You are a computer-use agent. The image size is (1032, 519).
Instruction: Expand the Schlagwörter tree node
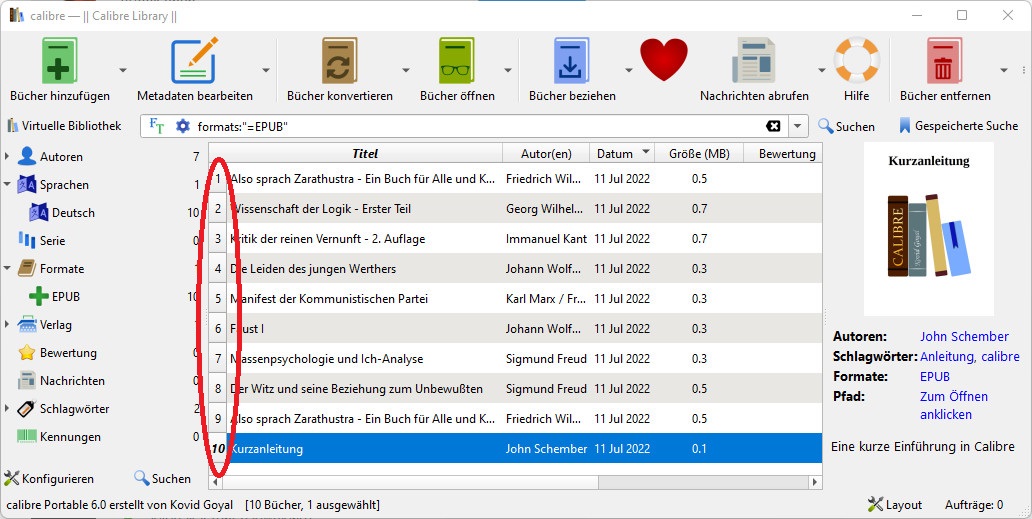7,408
